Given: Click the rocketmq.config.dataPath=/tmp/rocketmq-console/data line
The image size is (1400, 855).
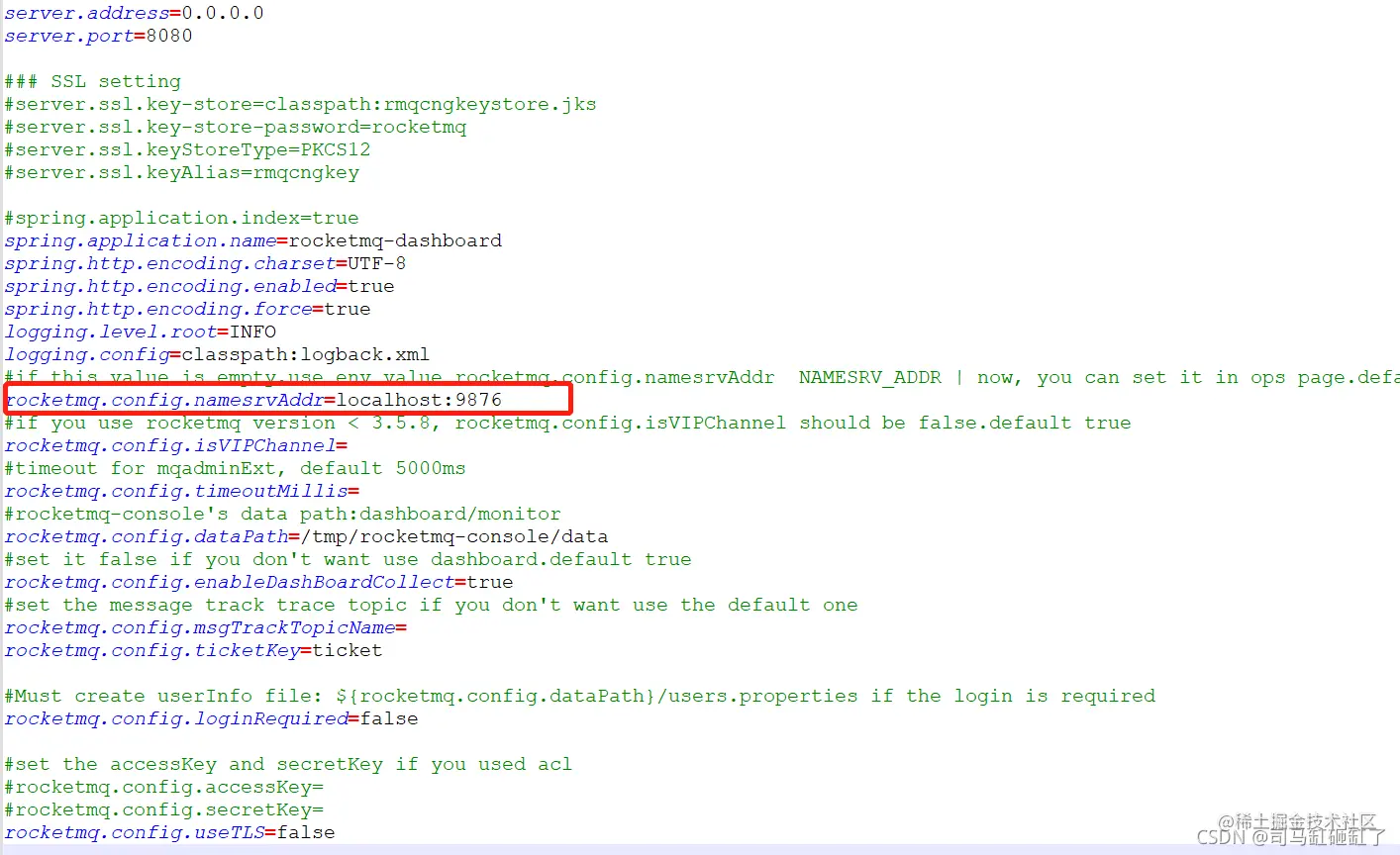Looking at the screenshot, I should 306,536.
